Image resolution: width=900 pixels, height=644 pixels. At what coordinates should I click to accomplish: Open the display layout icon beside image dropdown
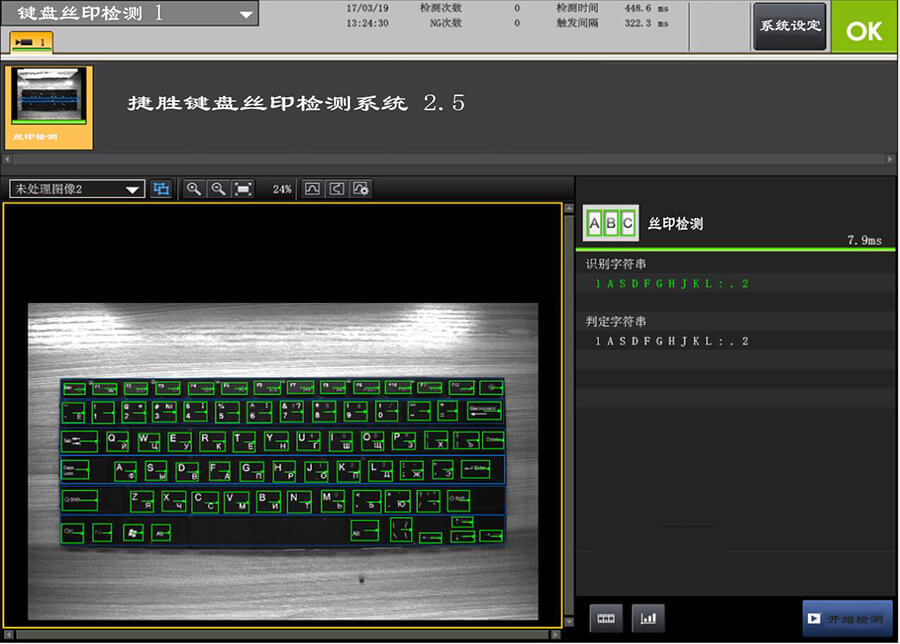(x=162, y=188)
